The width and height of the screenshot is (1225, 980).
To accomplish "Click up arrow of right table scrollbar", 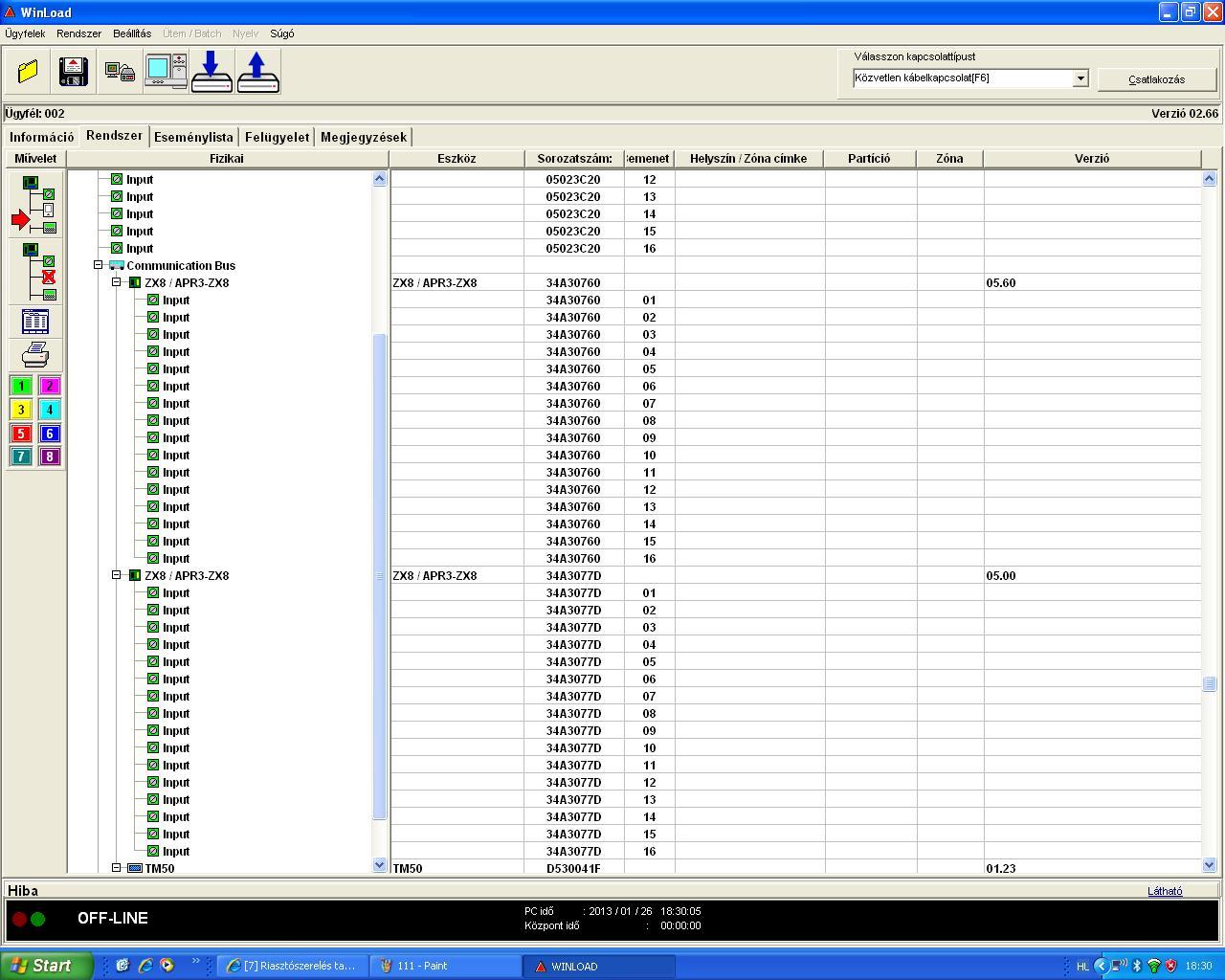I will pos(1209,178).
